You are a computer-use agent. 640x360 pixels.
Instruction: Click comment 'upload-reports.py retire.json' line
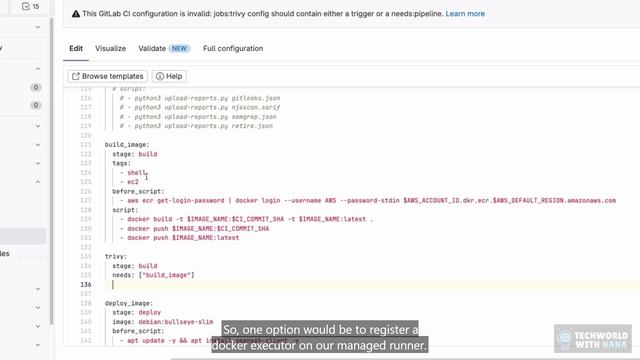coord(196,126)
